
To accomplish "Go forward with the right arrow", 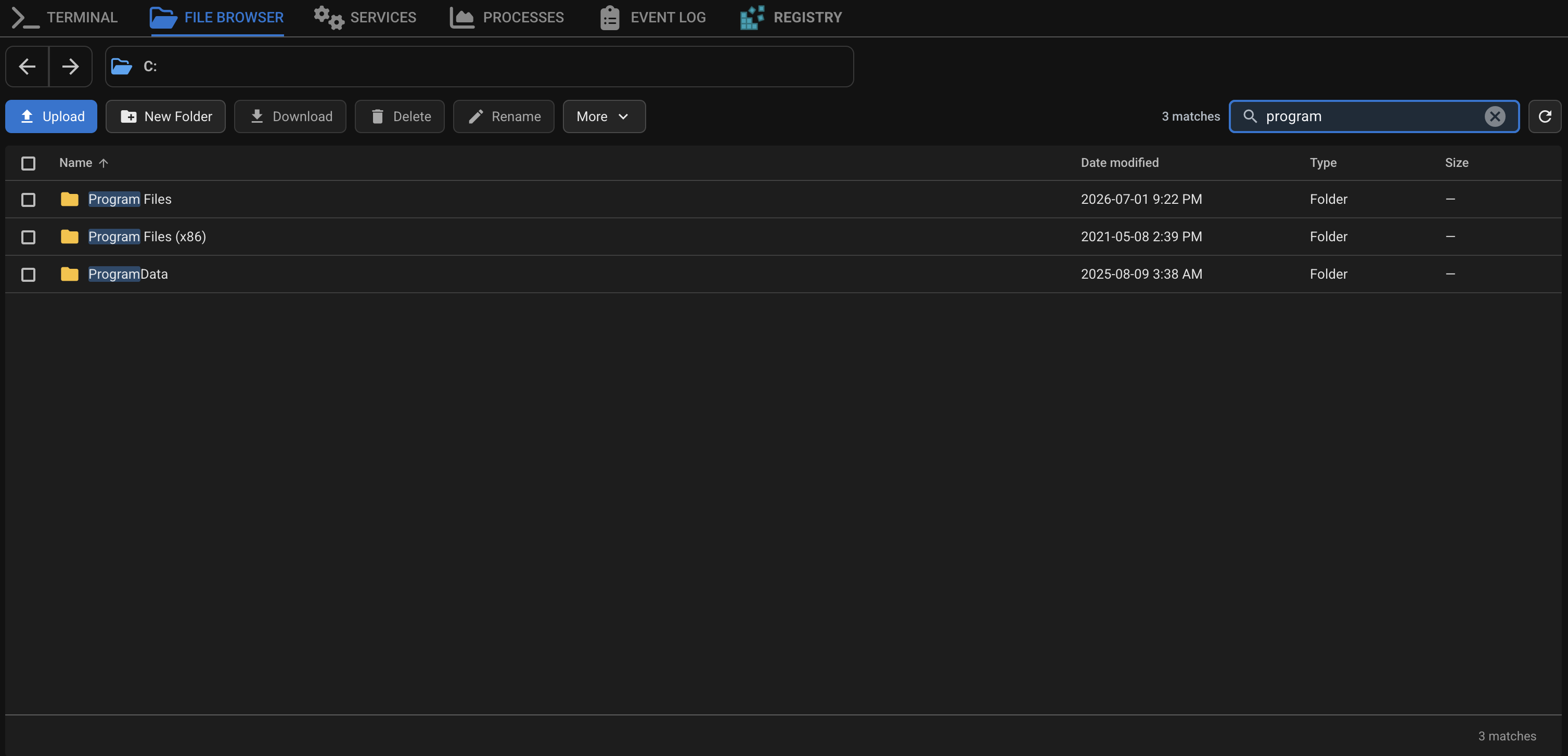I will [x=71, y=67].
